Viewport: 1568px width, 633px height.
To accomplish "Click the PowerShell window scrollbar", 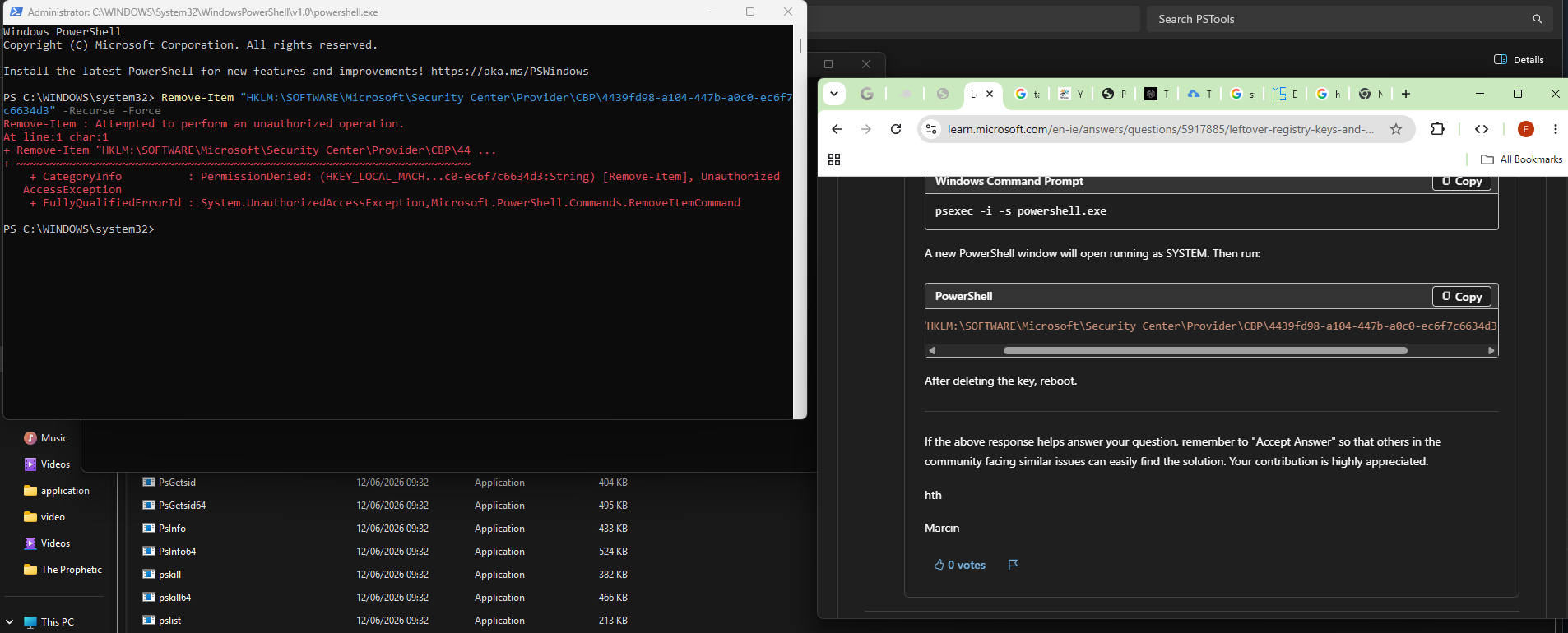I will click(x=800, y=45).
